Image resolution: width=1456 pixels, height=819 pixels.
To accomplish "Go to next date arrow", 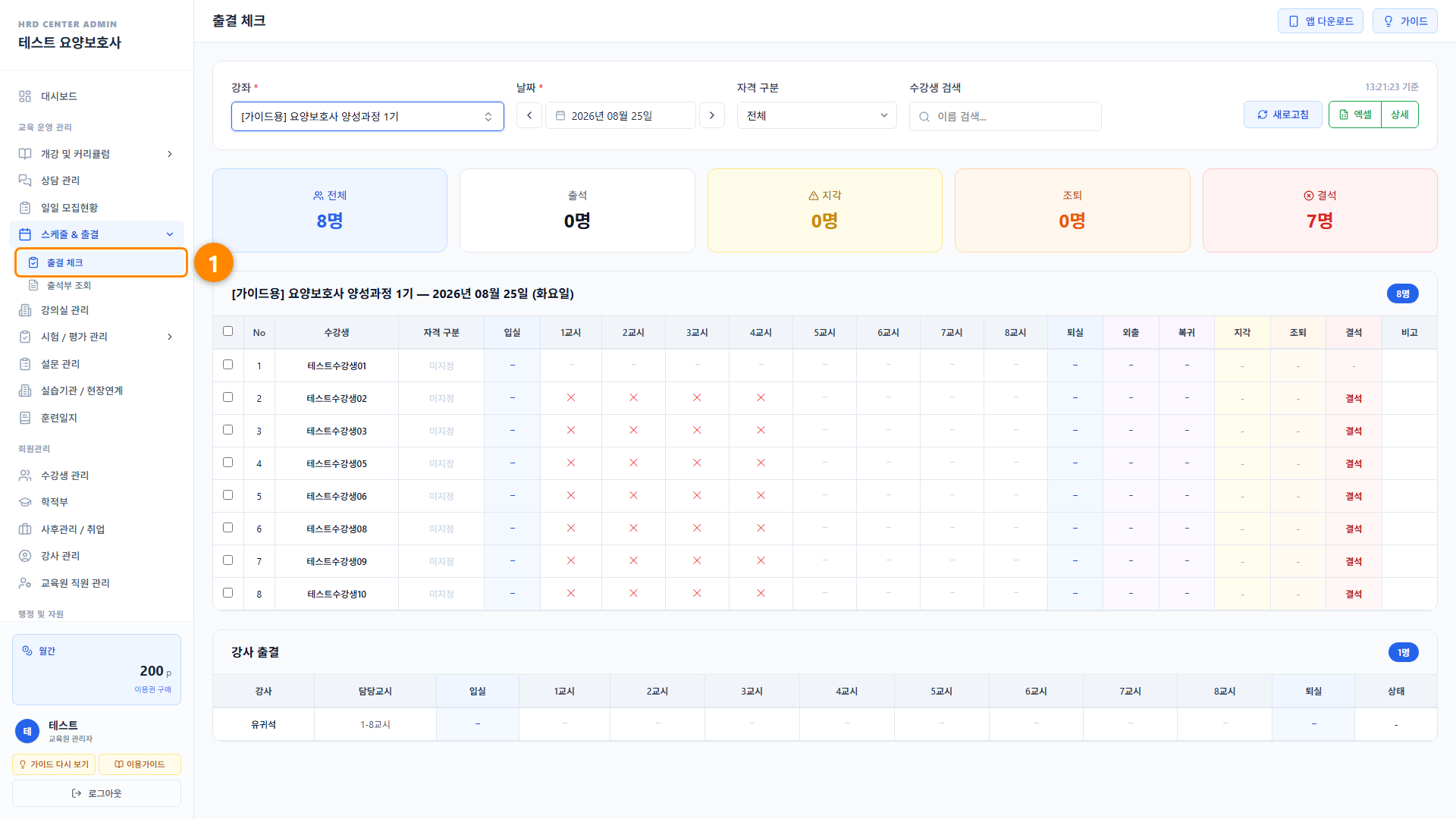I will click(x=711, y=115).
